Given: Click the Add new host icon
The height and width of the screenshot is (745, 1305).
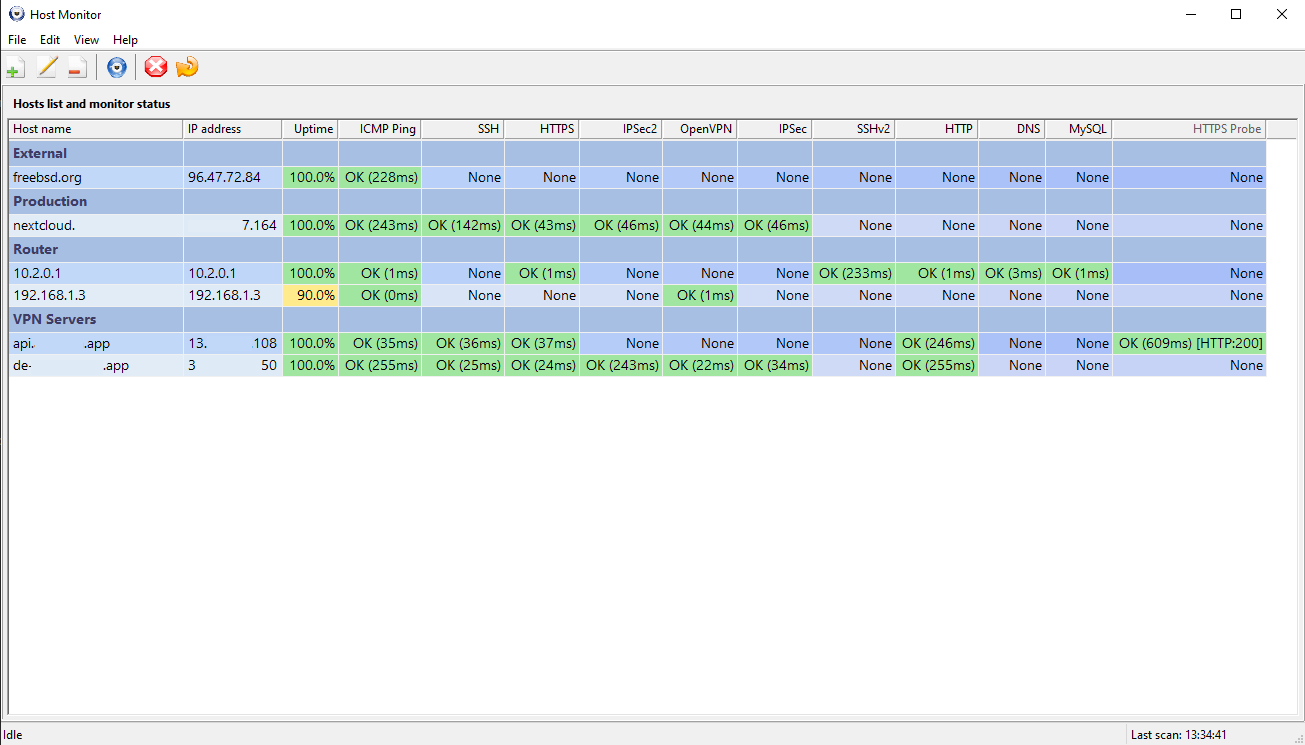Looking at the screenshot, I should [x=15, y=67].
